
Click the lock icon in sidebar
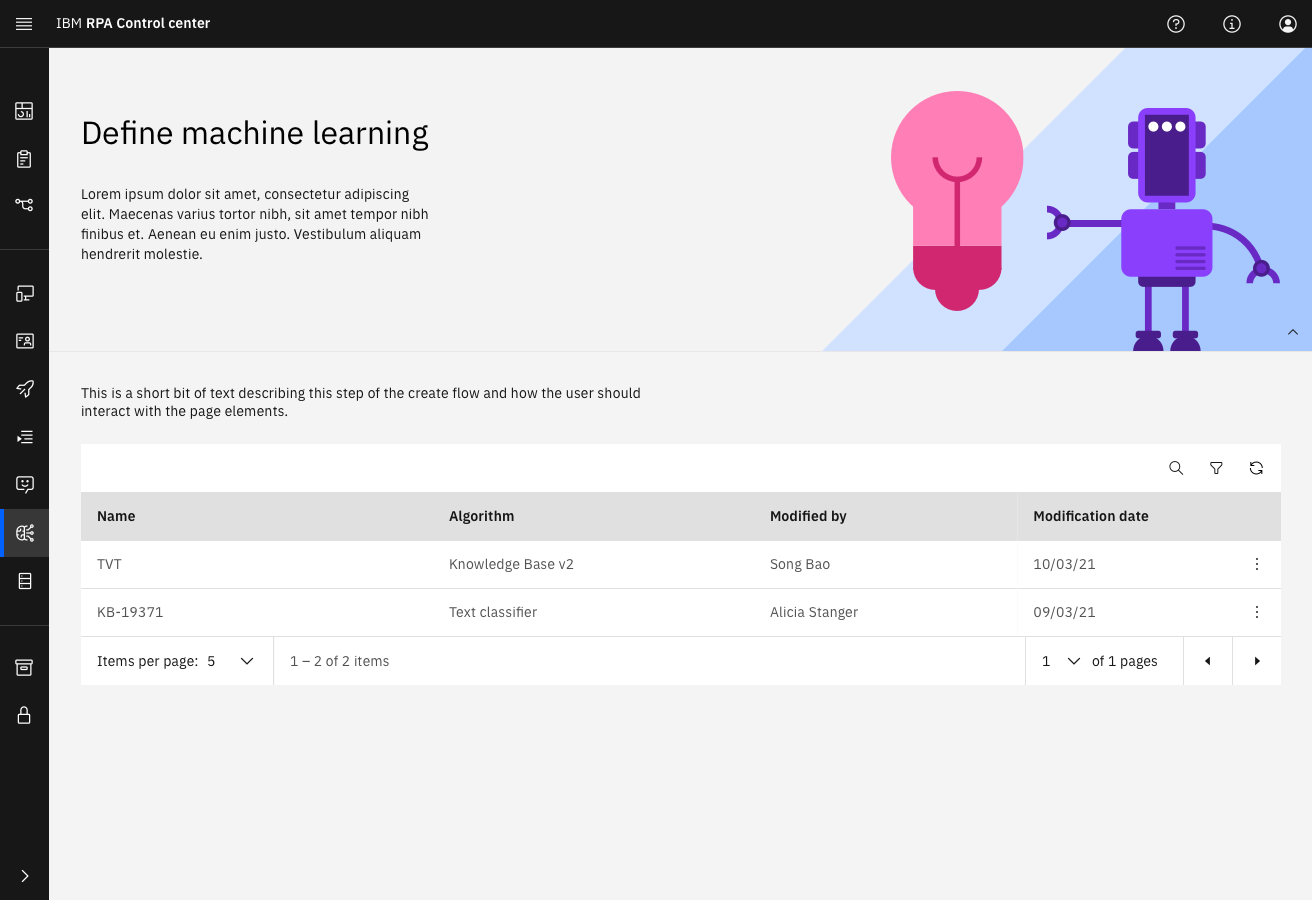(x=24, y=715)
